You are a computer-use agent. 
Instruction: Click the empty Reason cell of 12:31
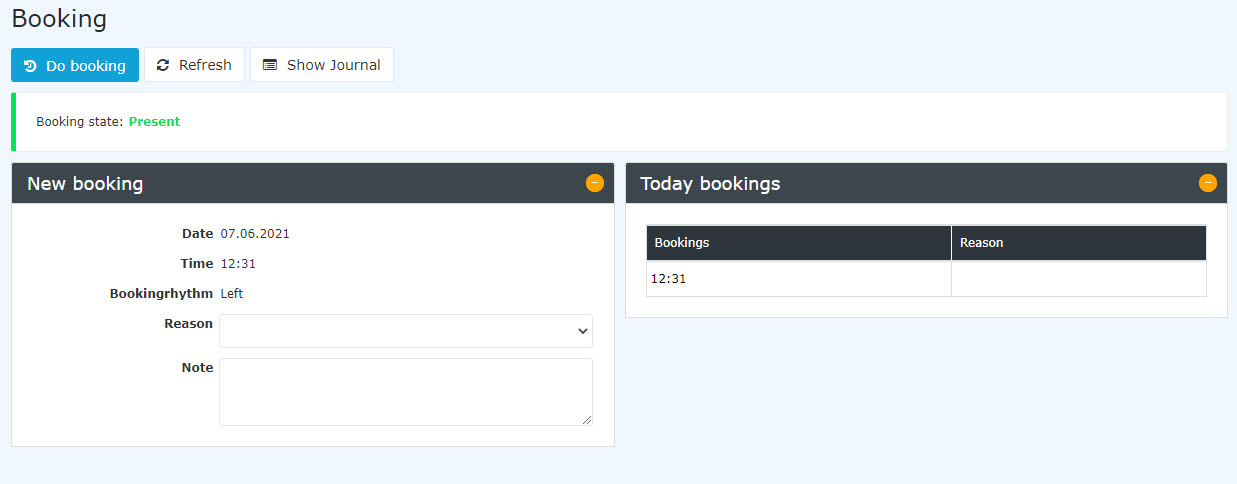pos(1079,279)
